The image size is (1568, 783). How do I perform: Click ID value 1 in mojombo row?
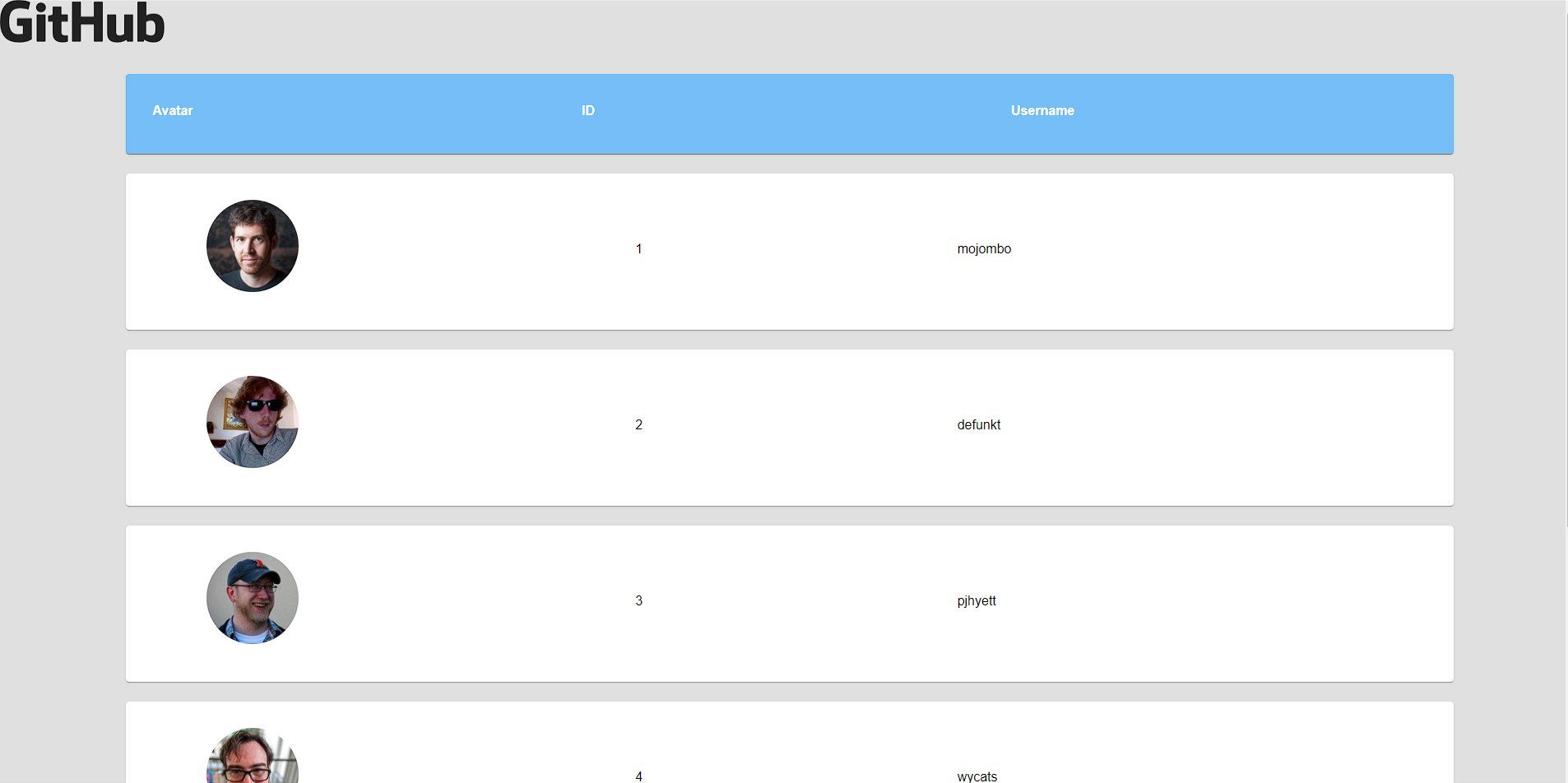(638, 248)
